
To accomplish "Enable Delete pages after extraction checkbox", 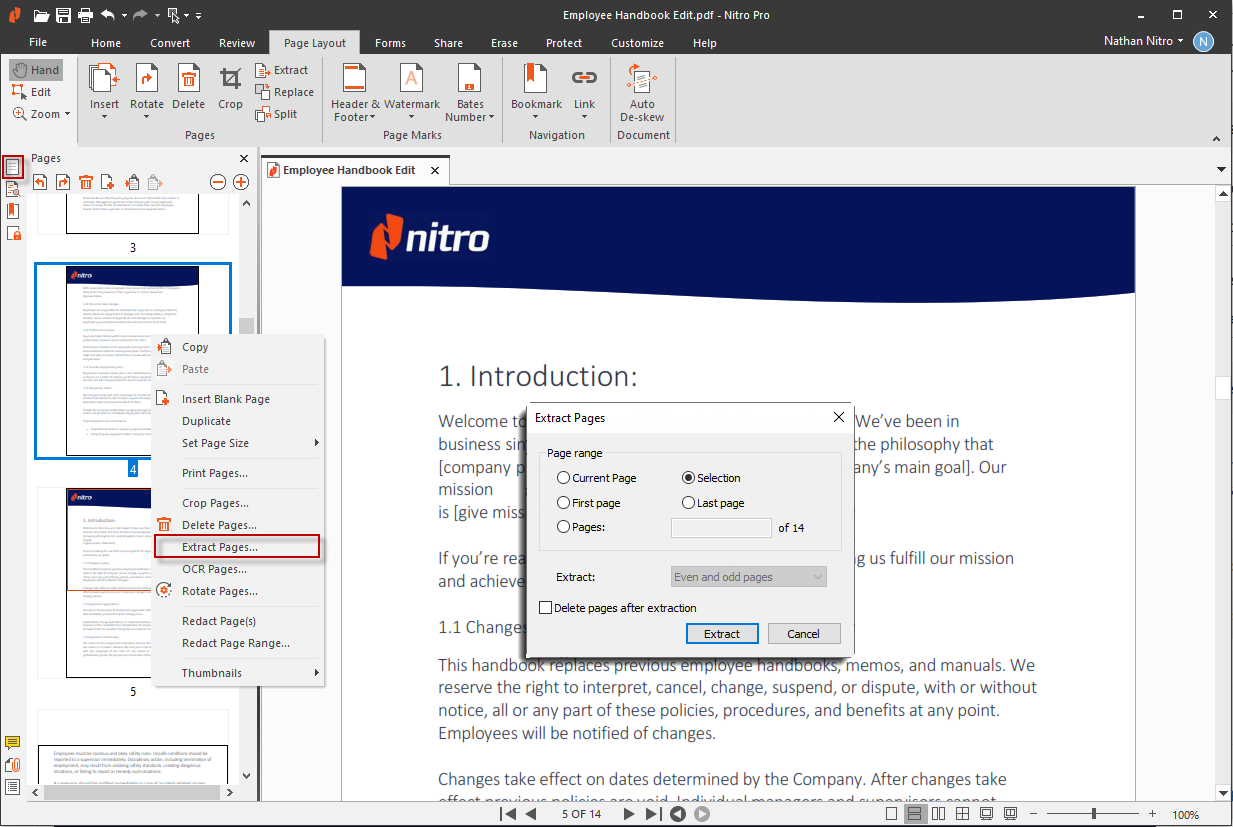I will tap(546, 608).
